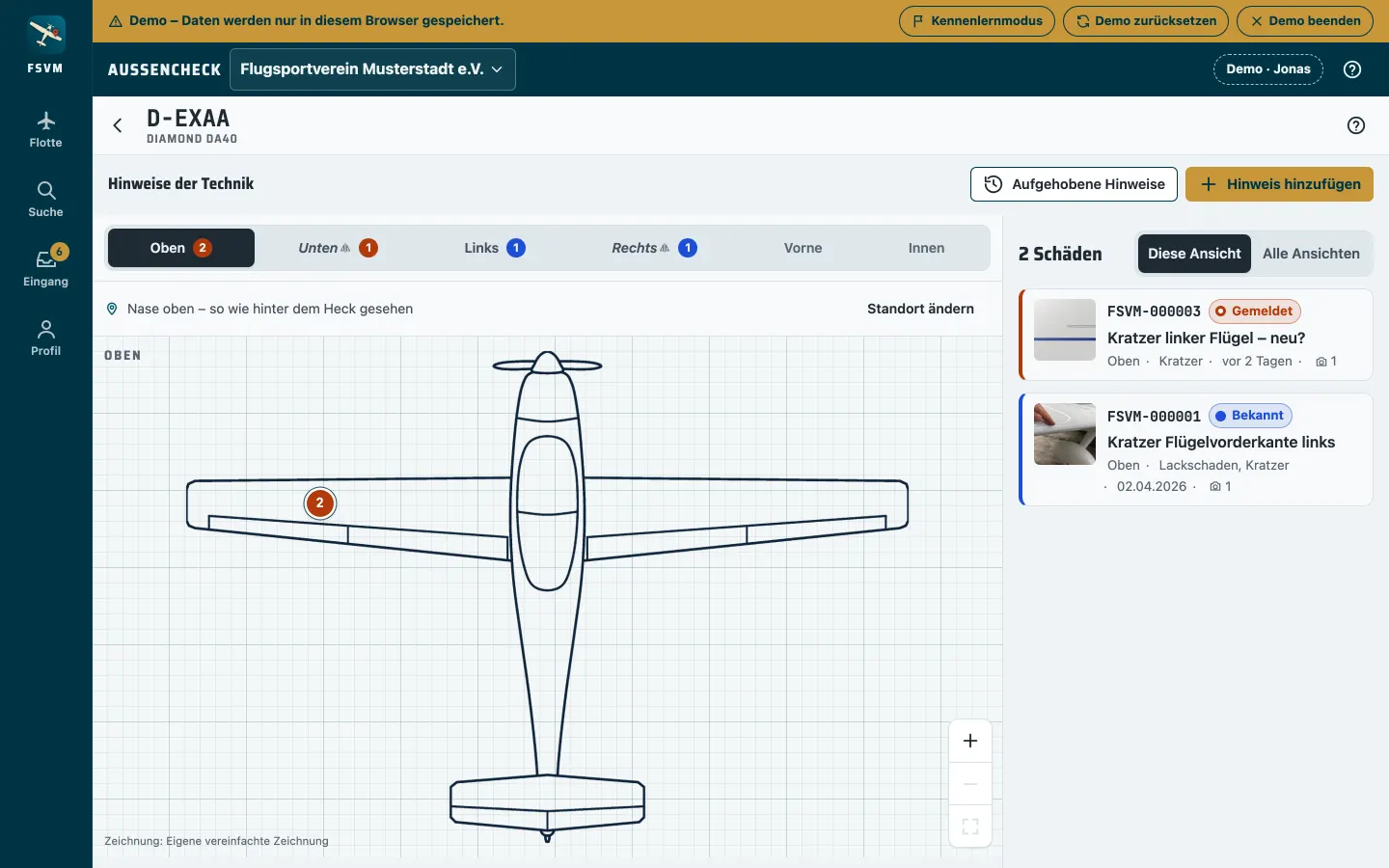Screen dimensions: 1389x868
Task: Switch to the Unten view tab
Action: 338,248
